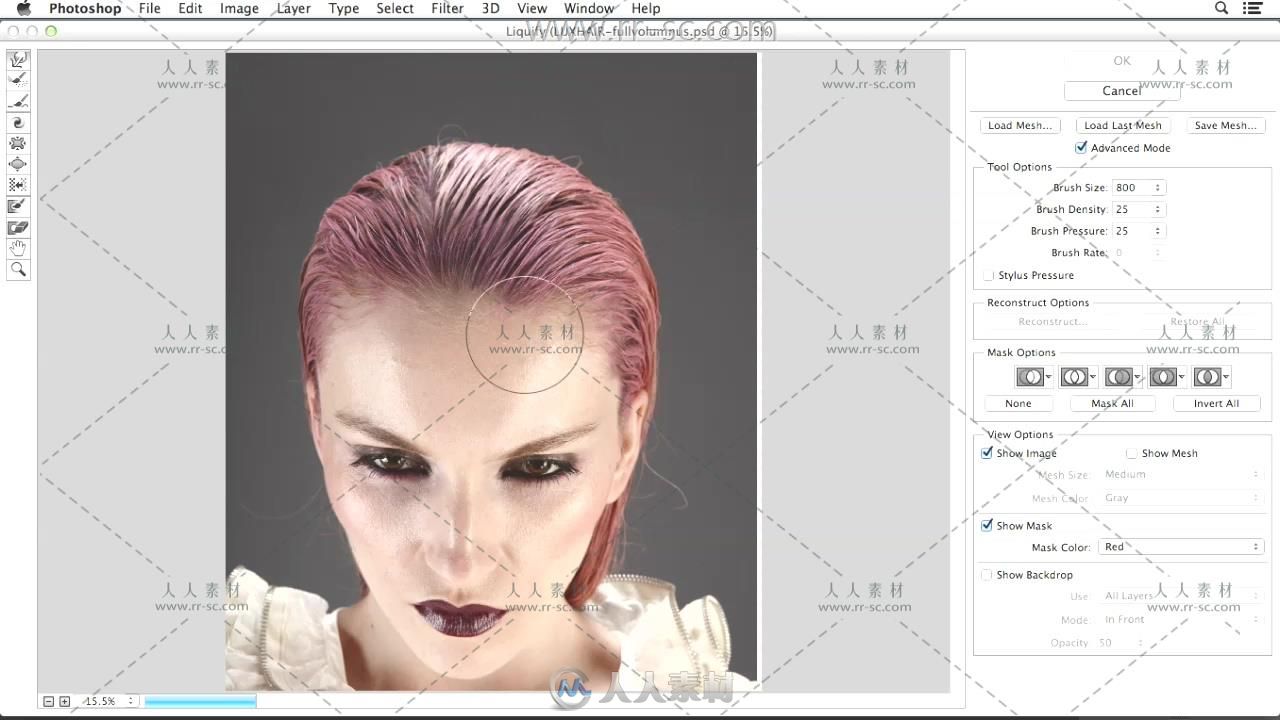Image resolution: width=1280 pixels, height=720 pixels.
Task: Enable the Show Mesh checkbox
Action: (x=1131, y=453)
